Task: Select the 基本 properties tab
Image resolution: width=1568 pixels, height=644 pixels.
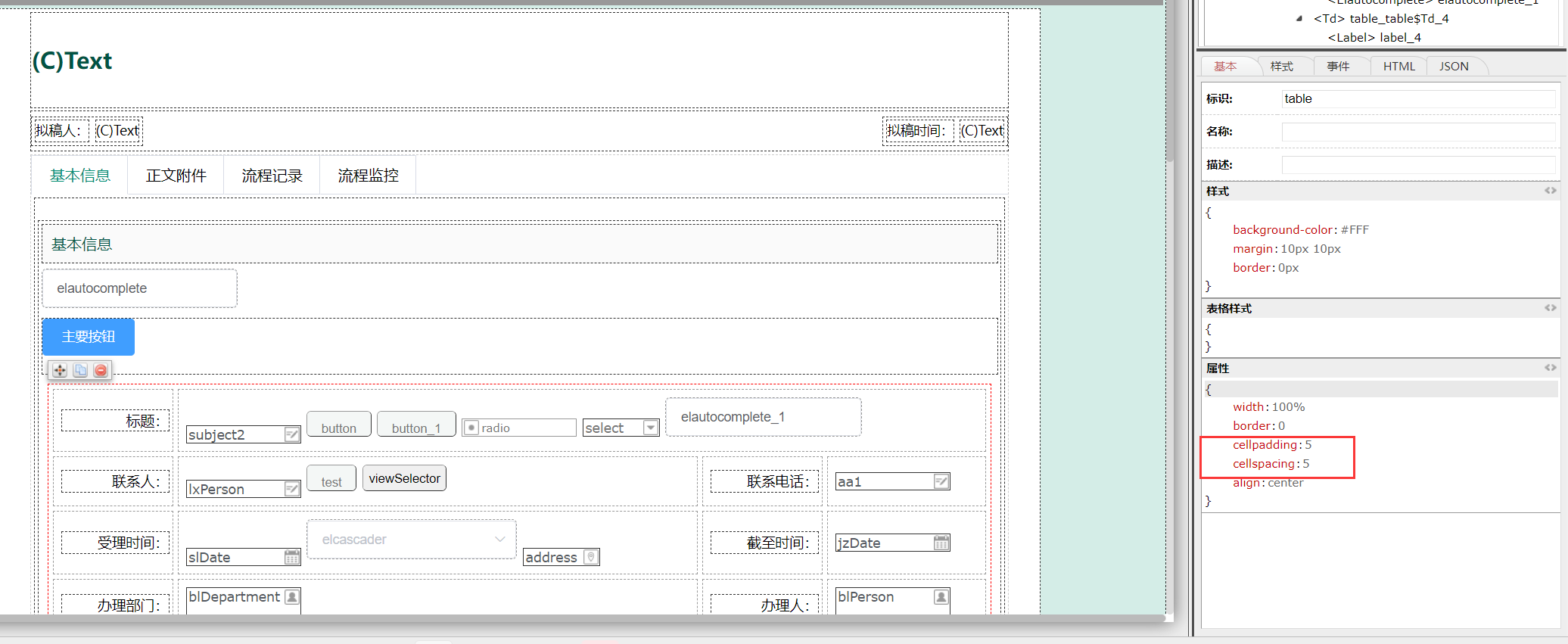Action: click(x=1226, y=66)
